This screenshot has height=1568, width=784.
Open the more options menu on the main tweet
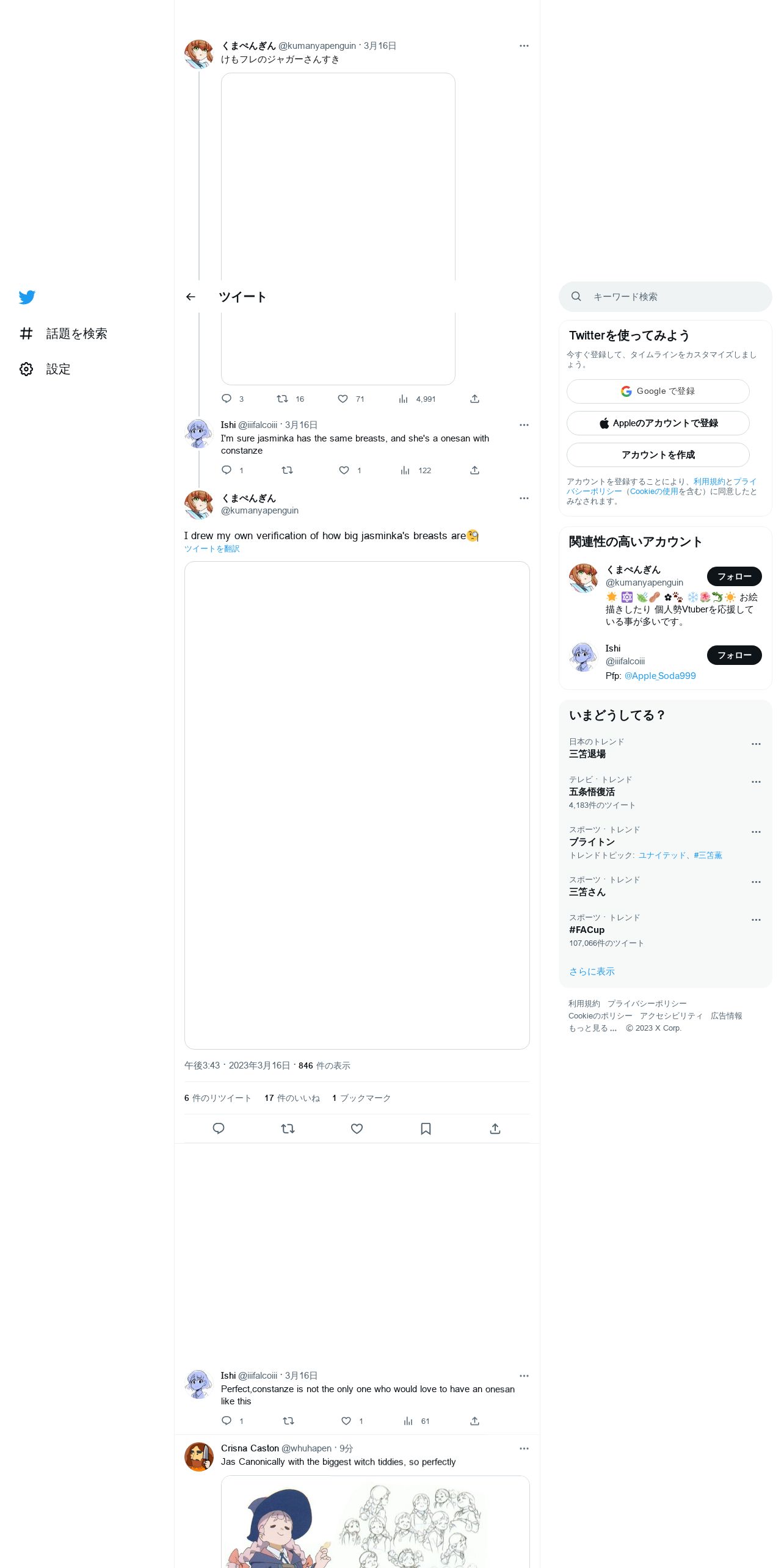pyautogui.click(x=524, y=498)
